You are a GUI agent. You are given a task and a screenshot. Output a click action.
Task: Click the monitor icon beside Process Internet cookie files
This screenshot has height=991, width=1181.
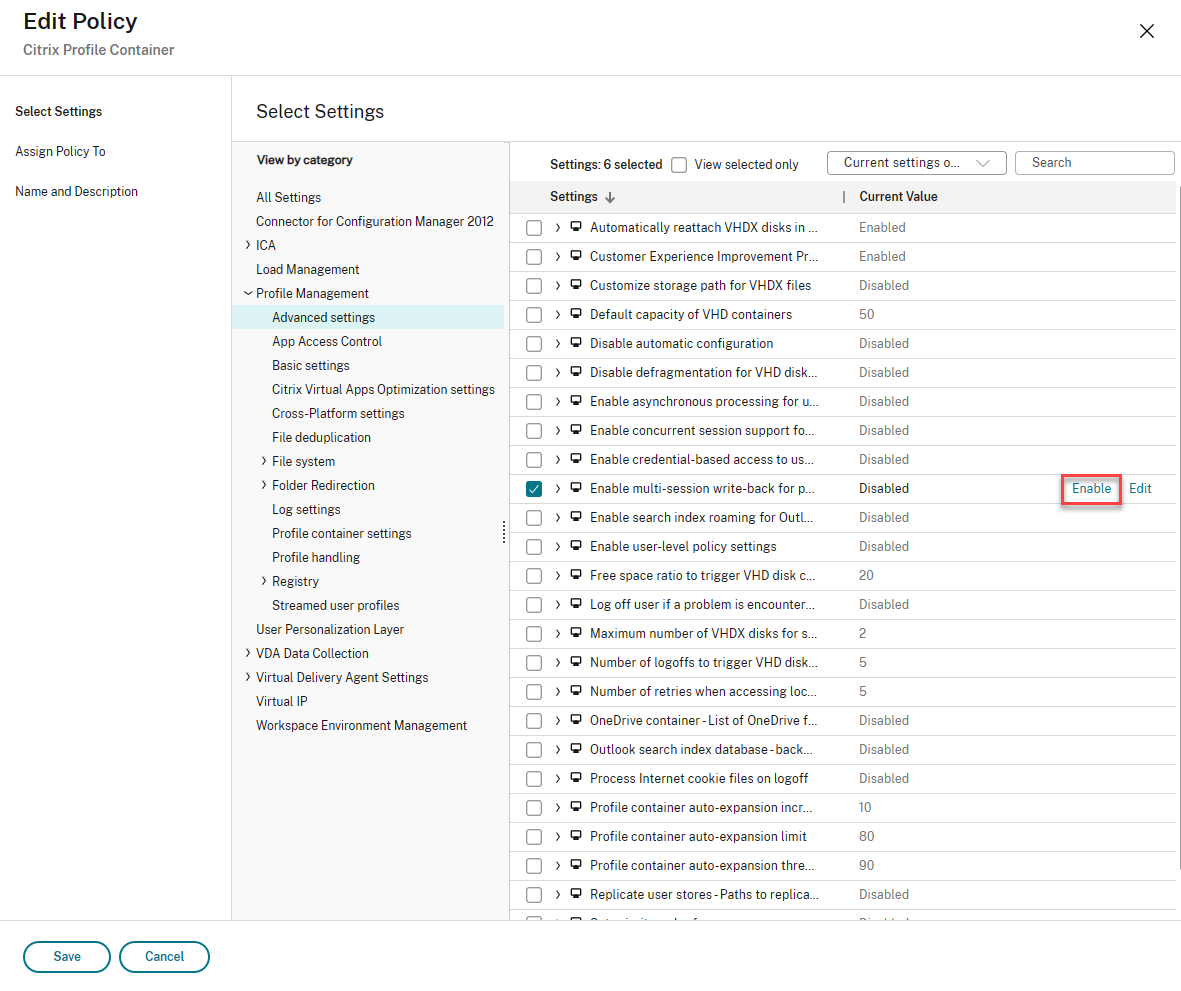pos(576,778)
